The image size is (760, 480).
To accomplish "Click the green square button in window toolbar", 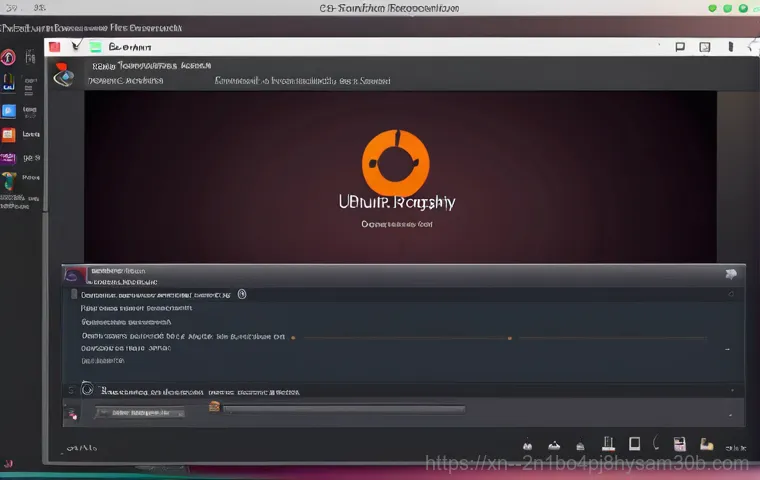I will pos(95,47).
